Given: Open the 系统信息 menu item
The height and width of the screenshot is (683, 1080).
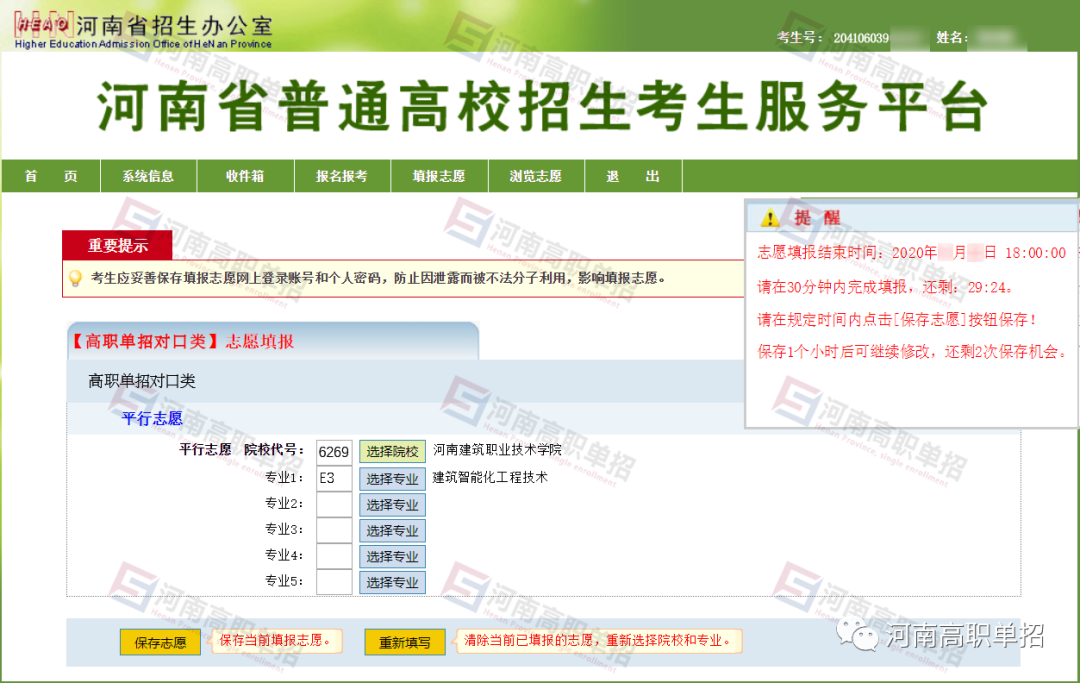Looking at the screenshot, I should tap(146, 175).
